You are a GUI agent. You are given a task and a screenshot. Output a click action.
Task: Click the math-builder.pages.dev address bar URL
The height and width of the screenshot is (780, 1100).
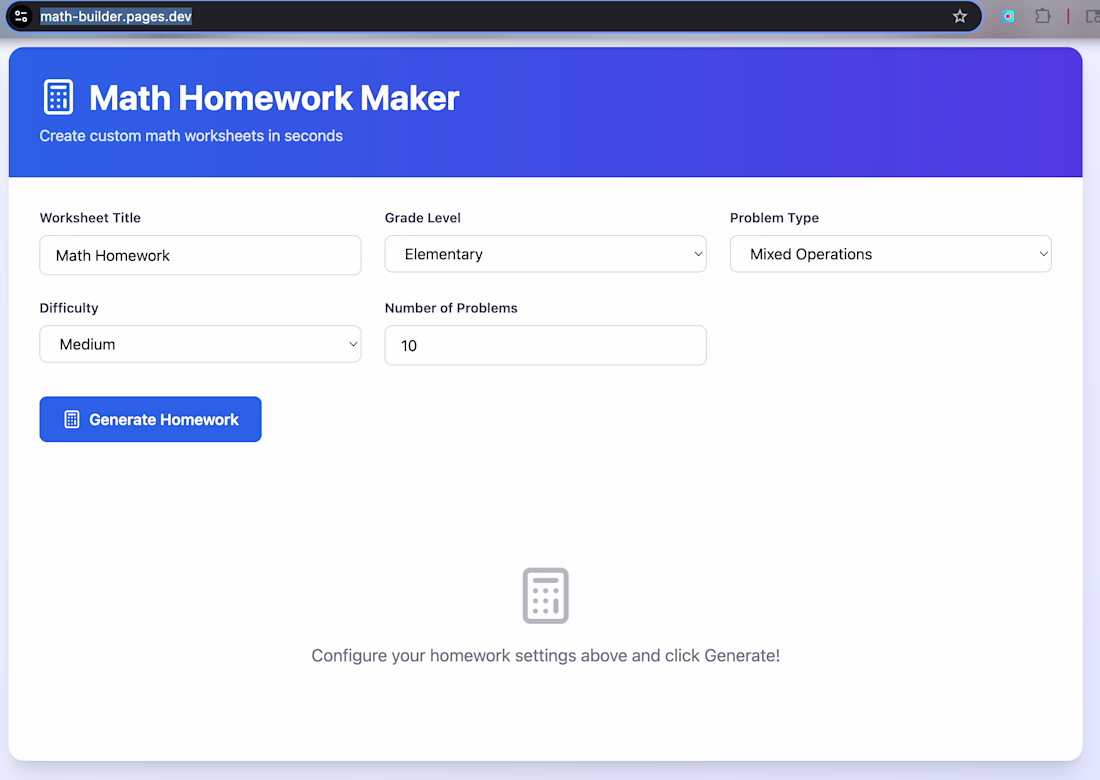[116, 16]
